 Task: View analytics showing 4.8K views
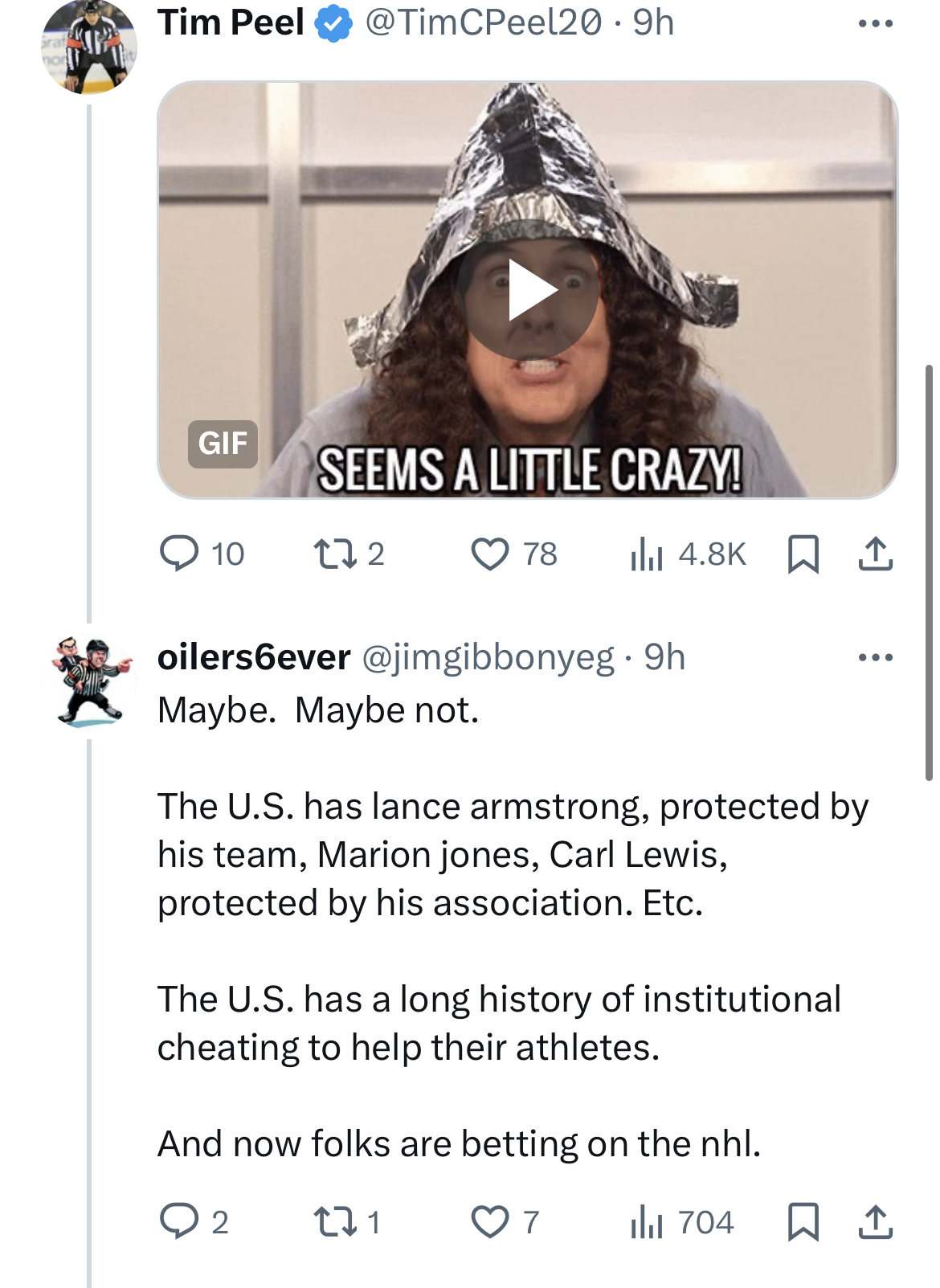click(688, 554)
